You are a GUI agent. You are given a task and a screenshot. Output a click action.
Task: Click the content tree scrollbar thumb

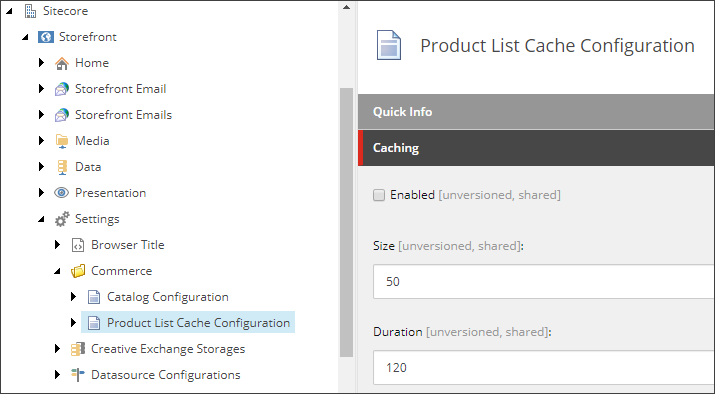click(347, 223)
